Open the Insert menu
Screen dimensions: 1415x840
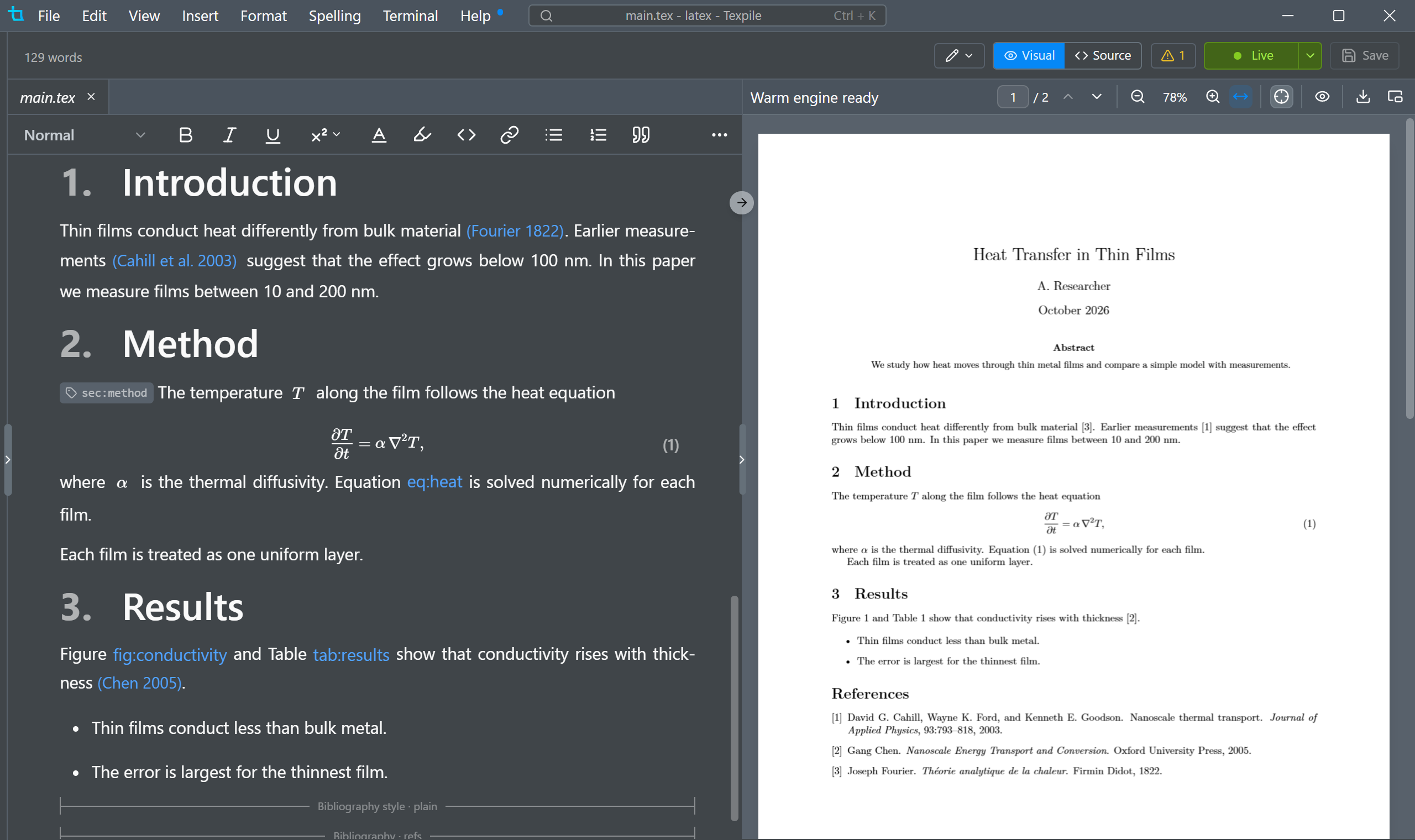click(x=200, y=16)
